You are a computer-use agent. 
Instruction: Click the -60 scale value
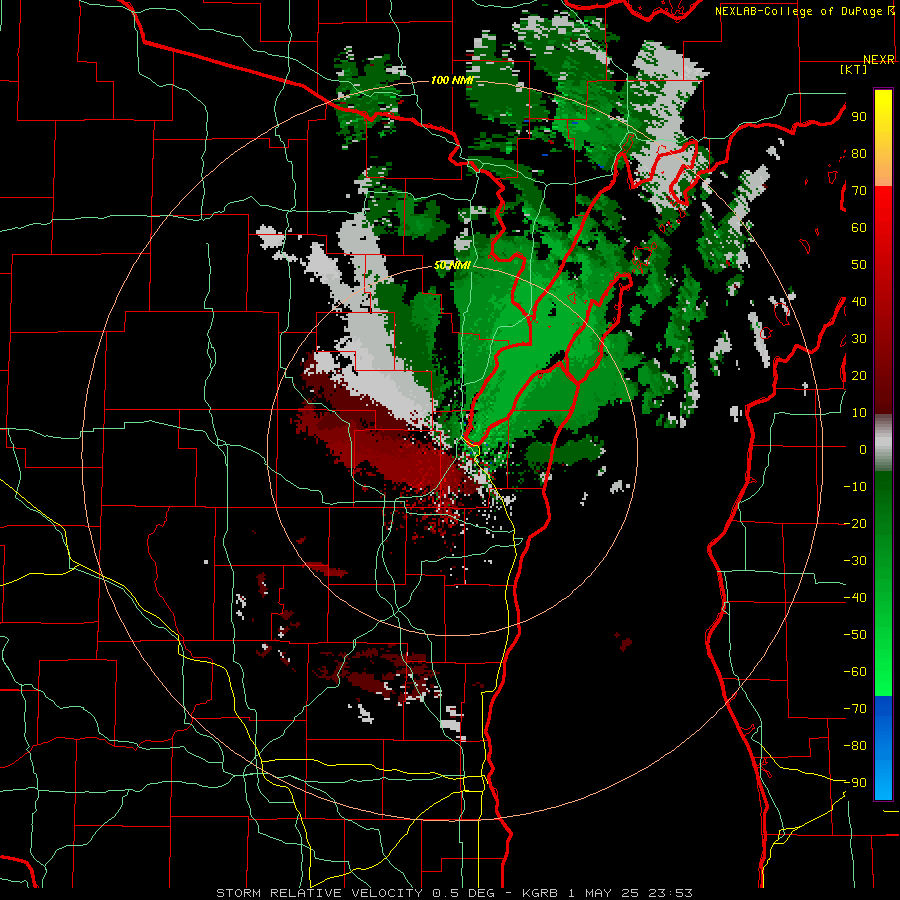click(855, 672)
